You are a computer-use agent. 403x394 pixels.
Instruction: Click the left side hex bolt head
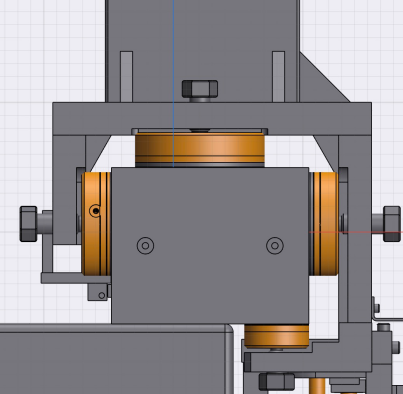(28, 224)
